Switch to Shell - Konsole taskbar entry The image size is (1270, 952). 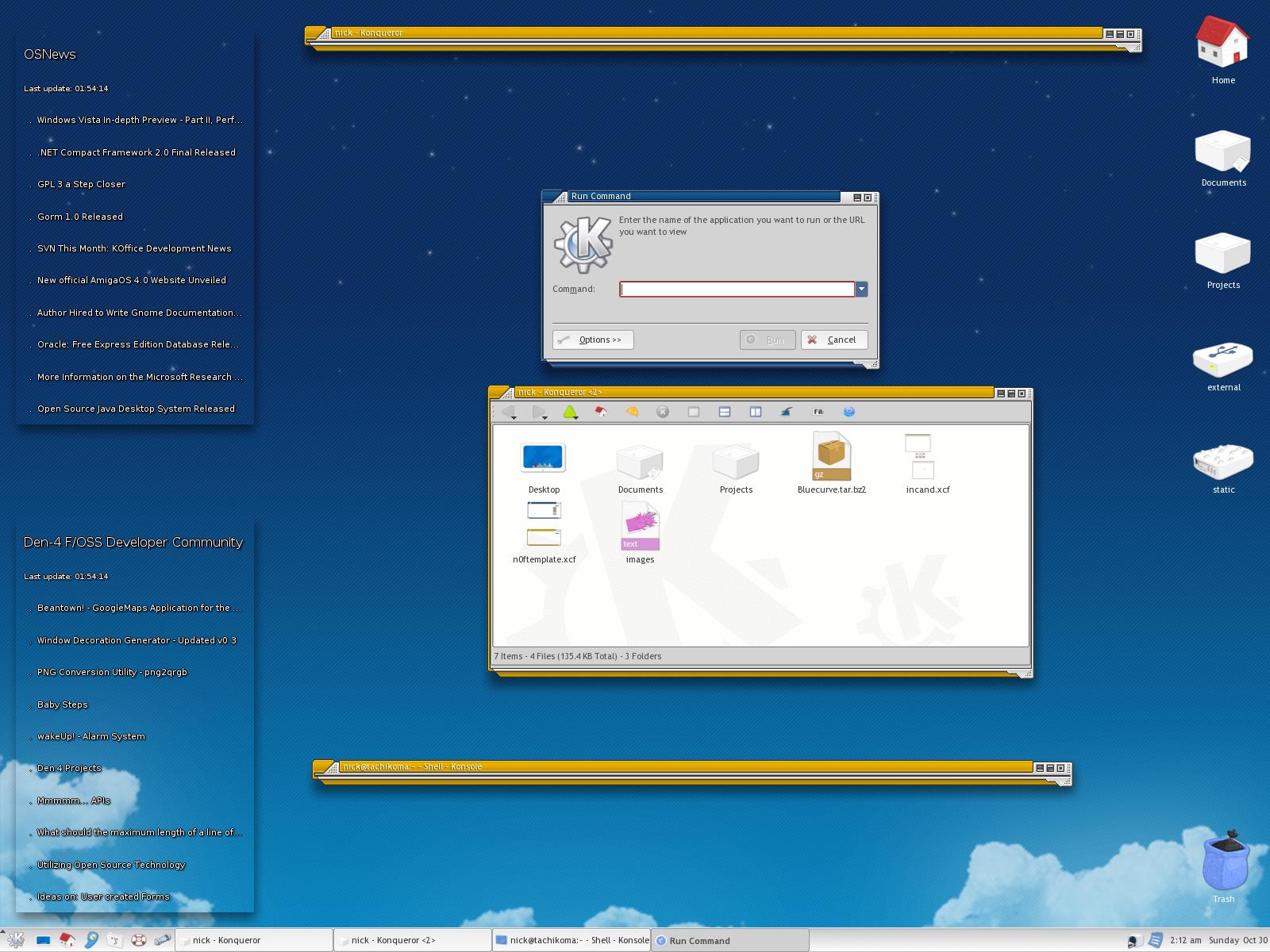point(571,940)
